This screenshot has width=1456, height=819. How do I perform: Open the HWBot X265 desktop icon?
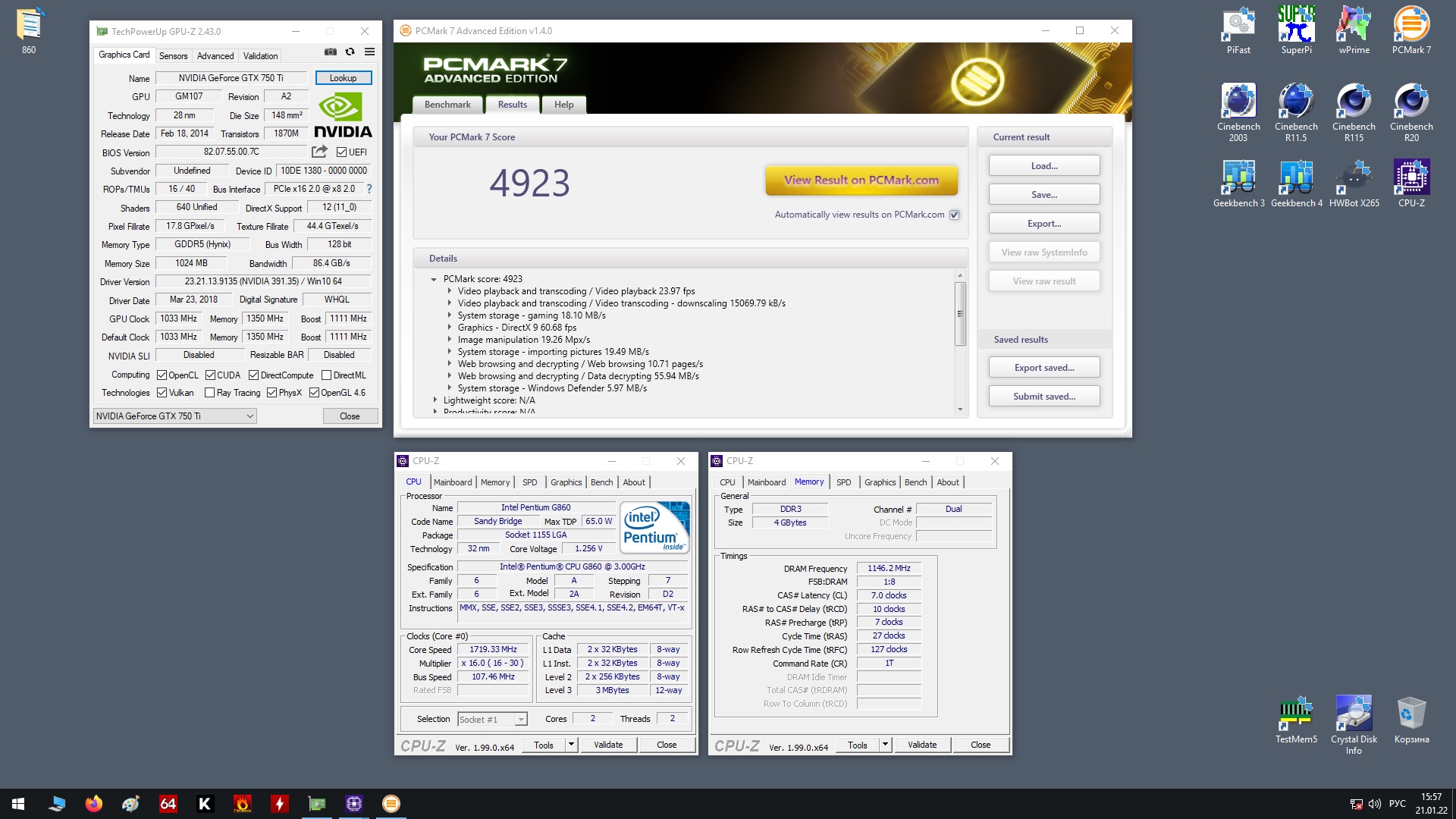(1354, 183)
